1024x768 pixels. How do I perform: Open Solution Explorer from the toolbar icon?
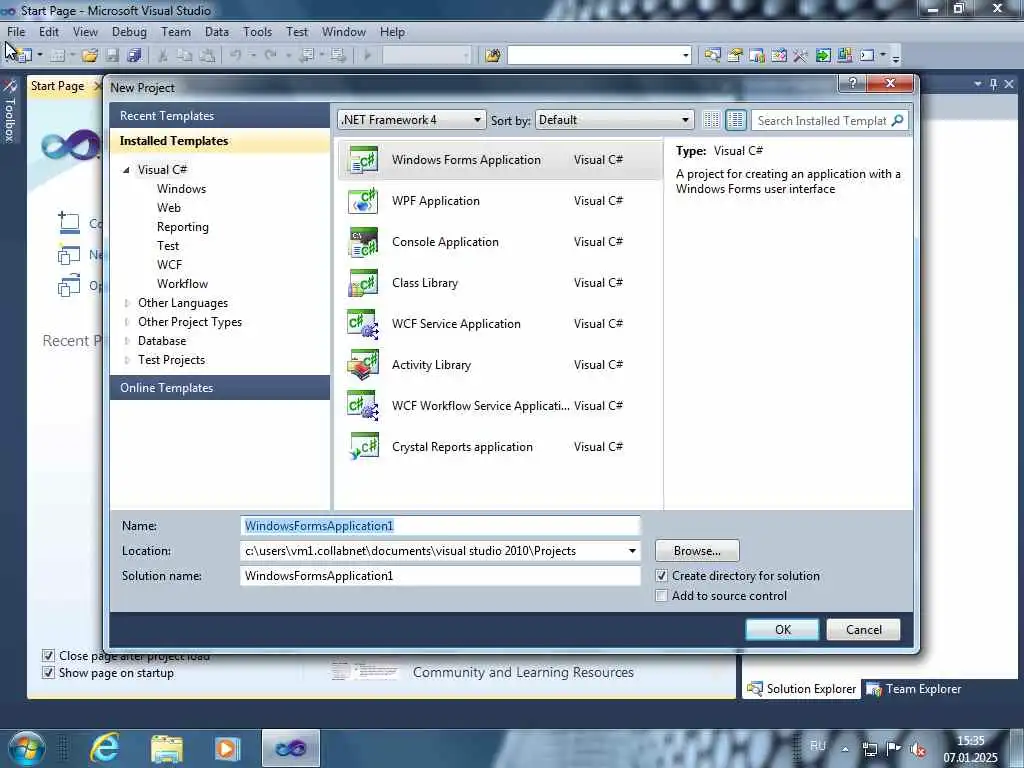[x=712, y=56]
